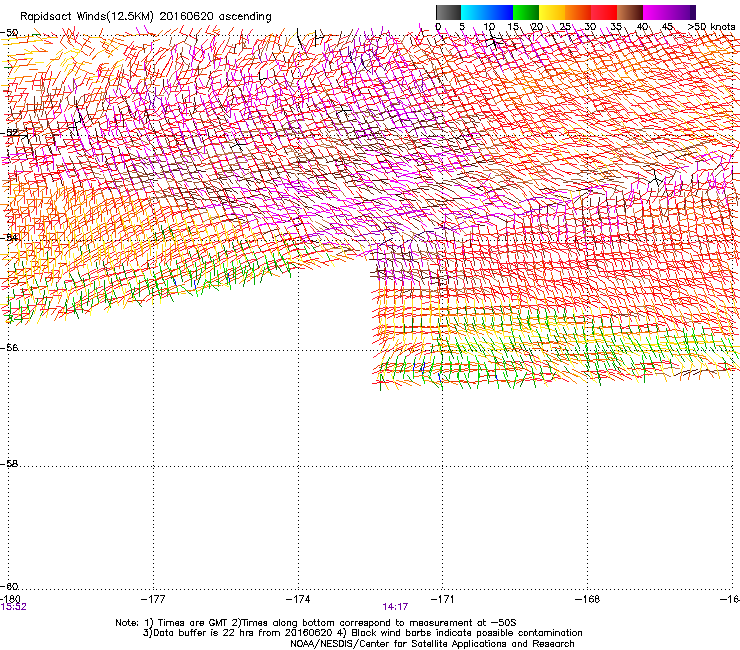Click the -168 longitude axis label

click(x=588, y=599)
